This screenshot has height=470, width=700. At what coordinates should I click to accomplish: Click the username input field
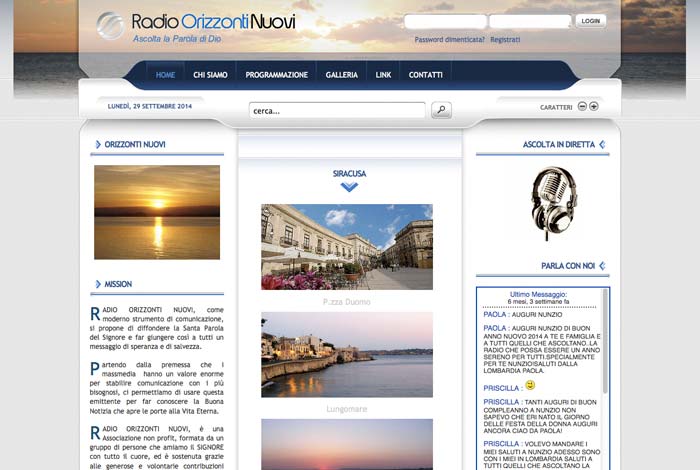click(x=445, y=21)
